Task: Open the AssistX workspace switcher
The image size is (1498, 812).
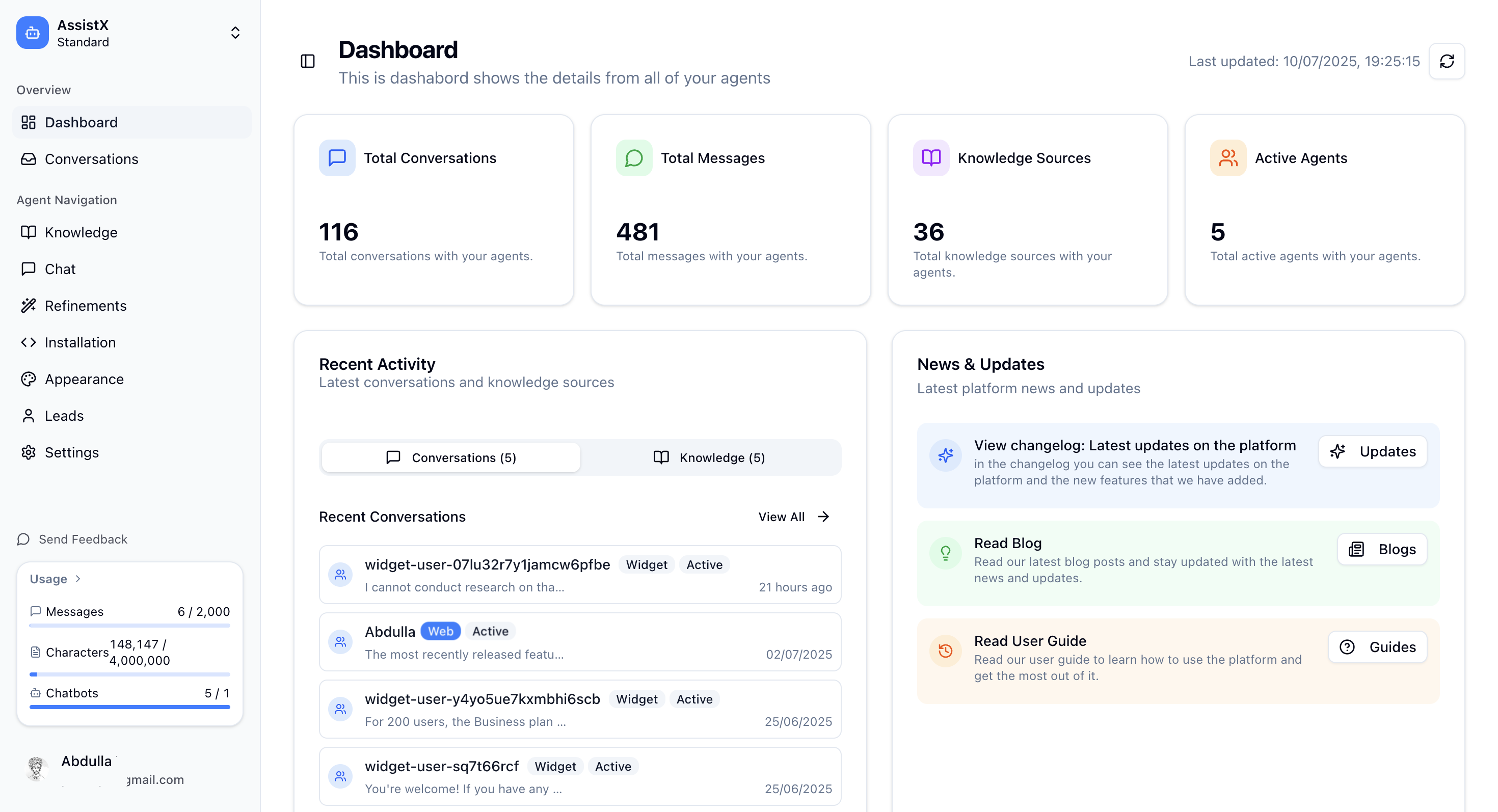Action: (235, 33)
